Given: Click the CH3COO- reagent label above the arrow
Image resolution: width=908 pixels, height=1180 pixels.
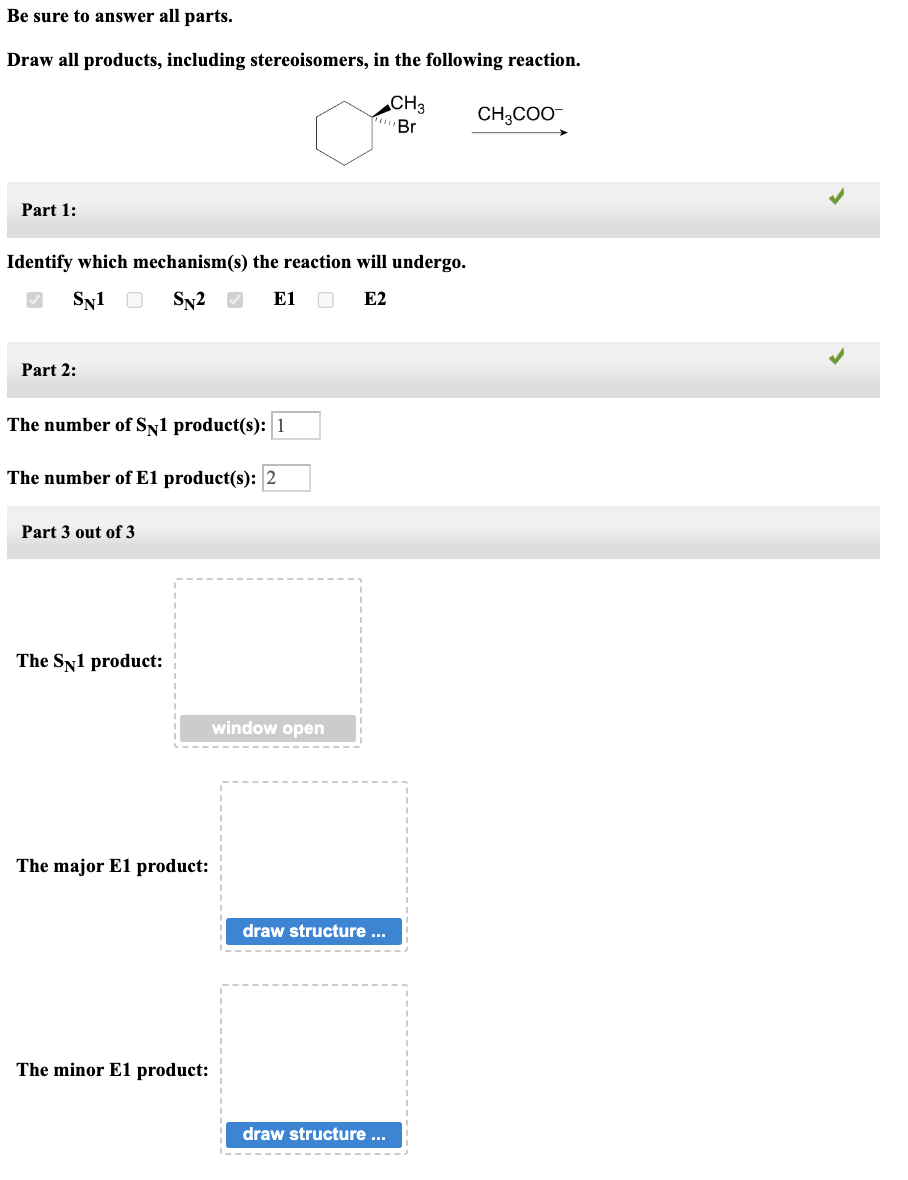Looking at the screenshot, I should pos(518,115).
